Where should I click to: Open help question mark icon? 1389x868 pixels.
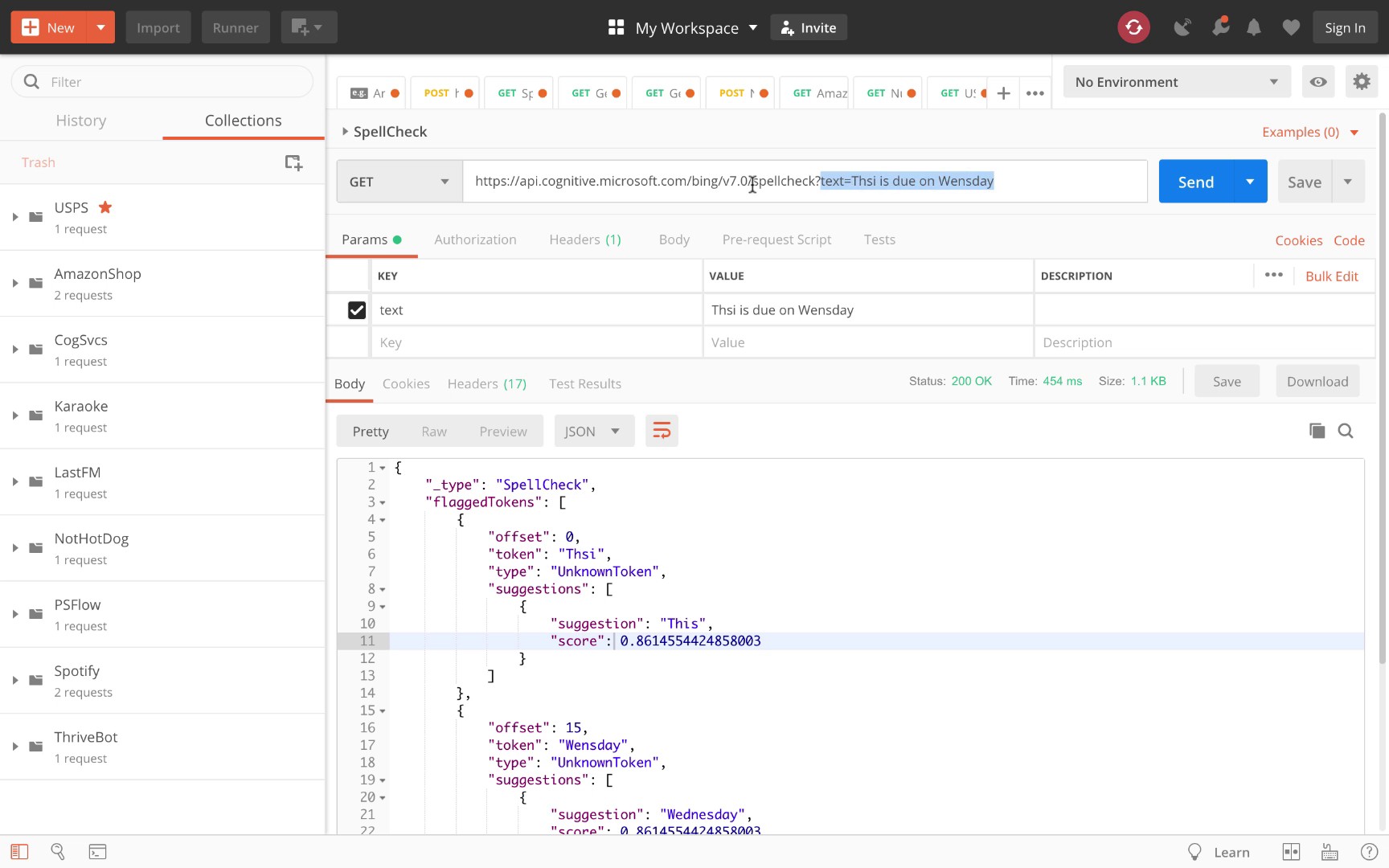1369,852
